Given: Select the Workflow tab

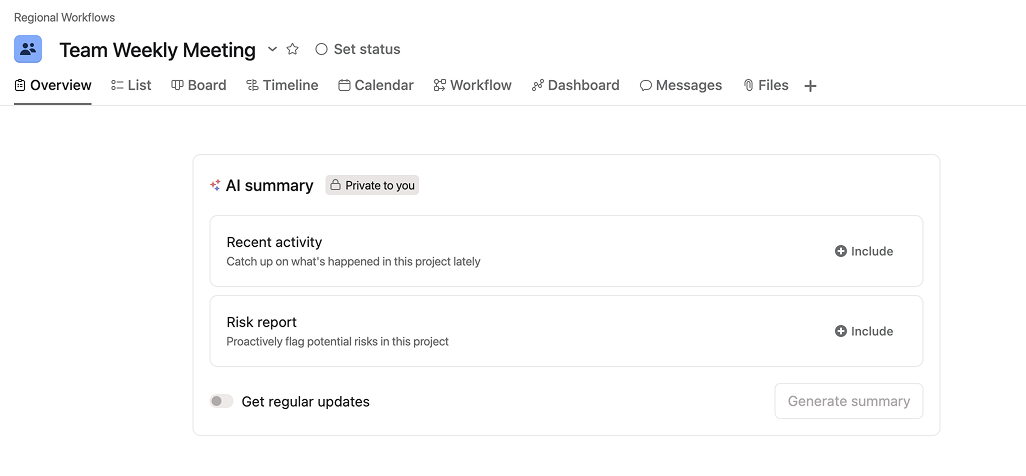Looking at the screenshot, I should tap(473, 85).
